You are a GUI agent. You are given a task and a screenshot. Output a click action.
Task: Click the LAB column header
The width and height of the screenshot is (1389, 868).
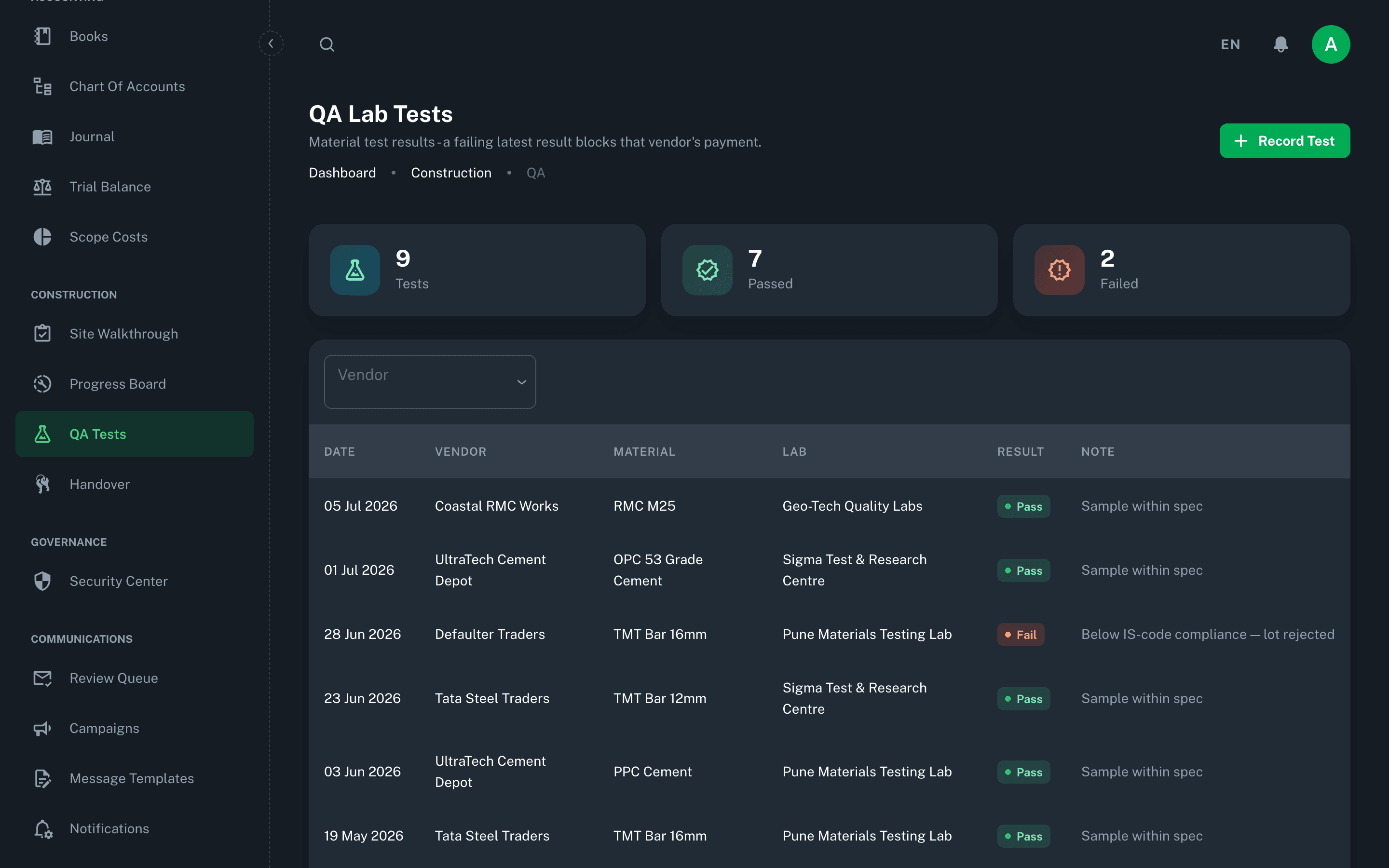(794, 451)
